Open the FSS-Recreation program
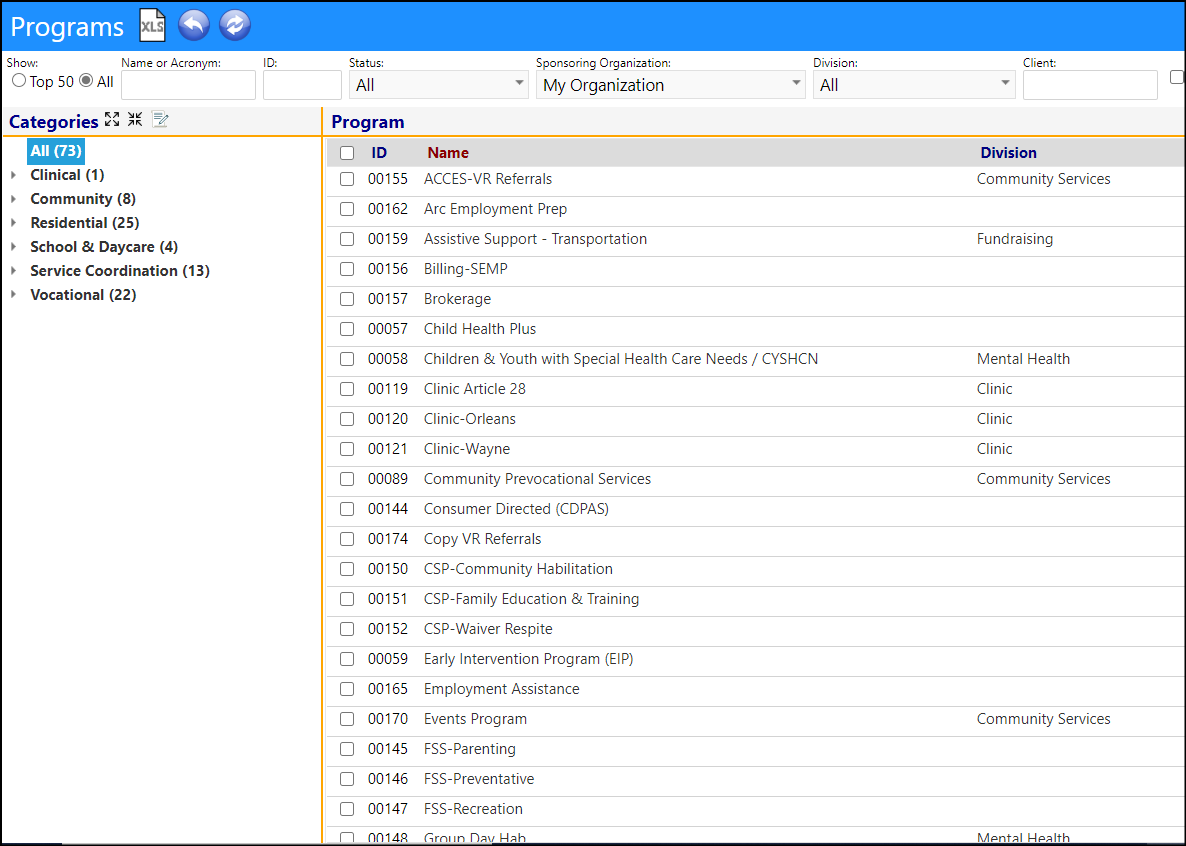This screenshot has width=1186, height=846. 473,809
